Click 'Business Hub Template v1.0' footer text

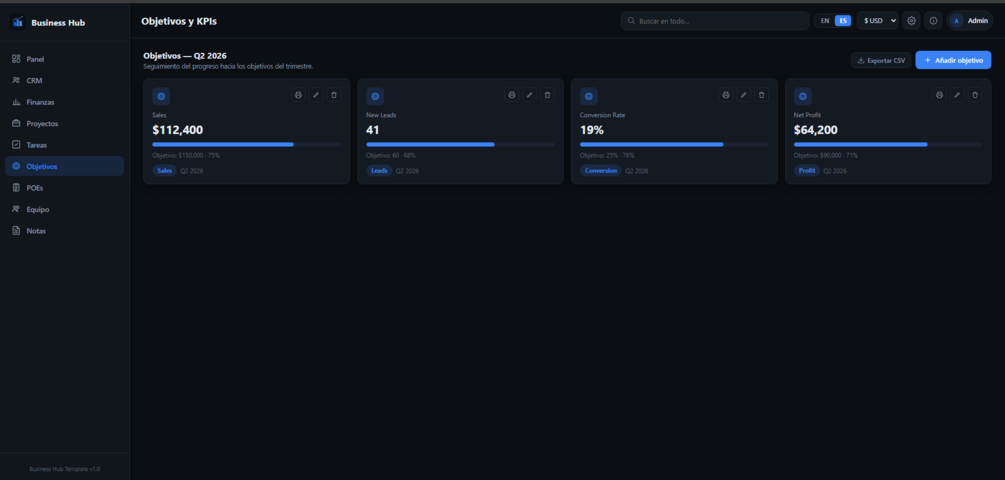point(64,469)
